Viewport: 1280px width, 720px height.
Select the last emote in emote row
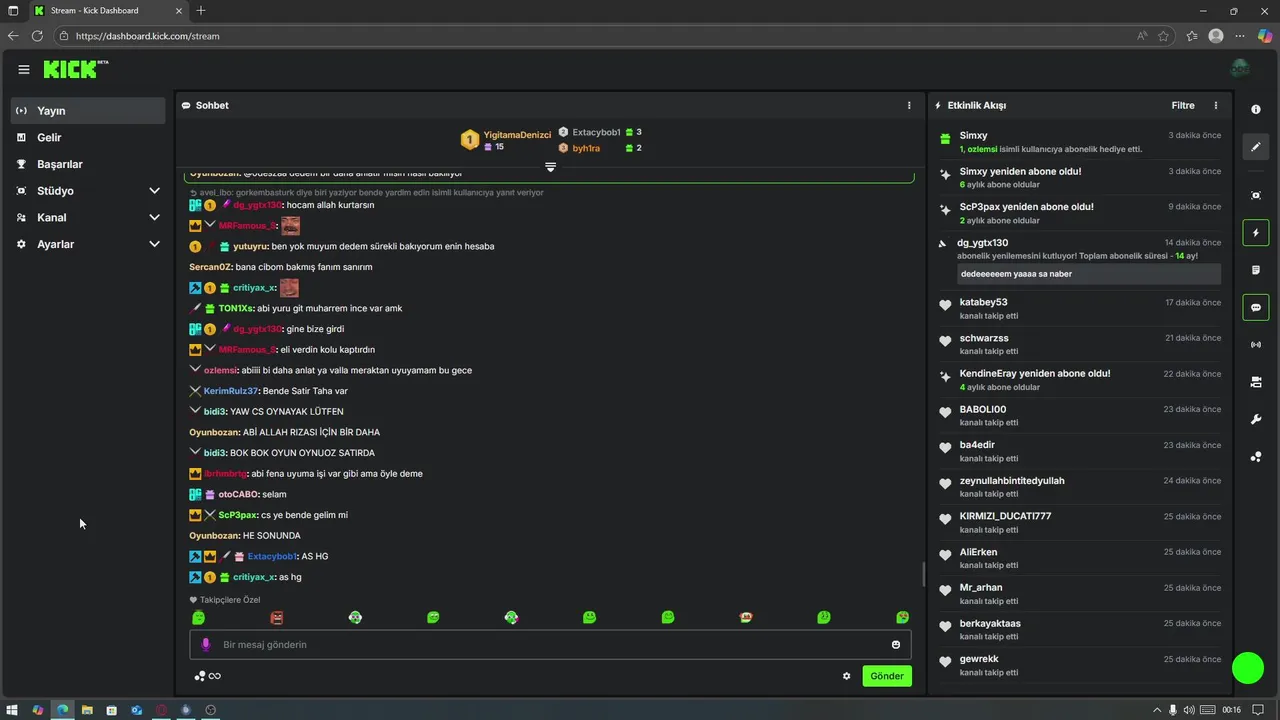tap(902, 618)
